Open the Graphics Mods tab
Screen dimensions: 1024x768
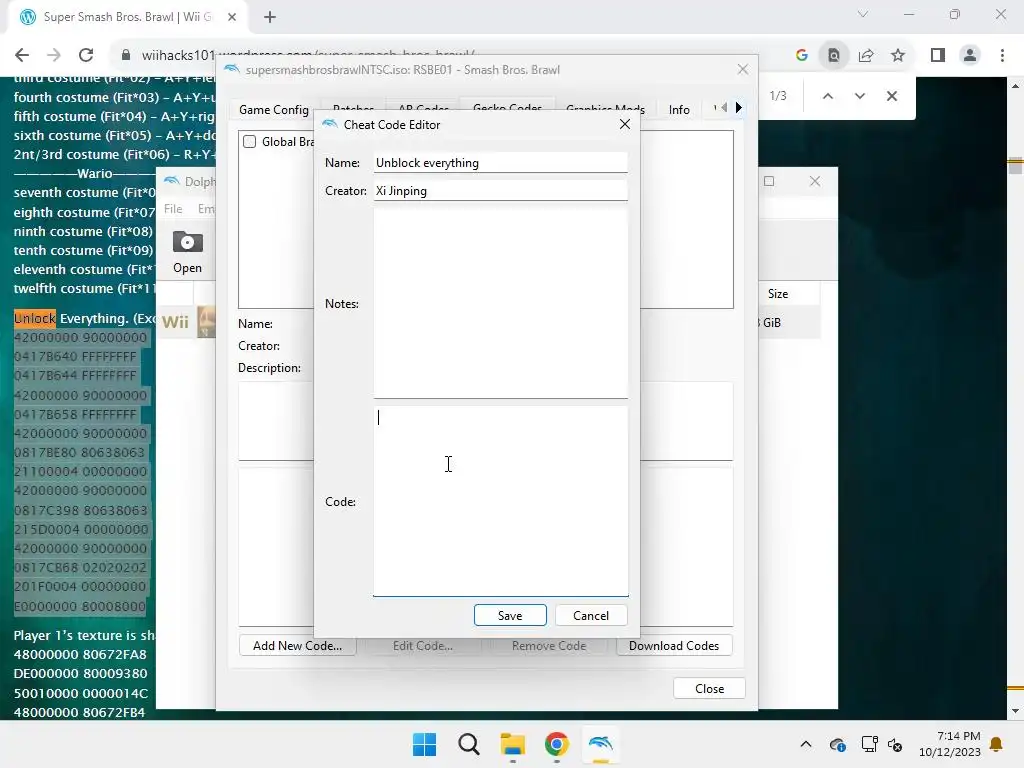(x=605, y=109)
